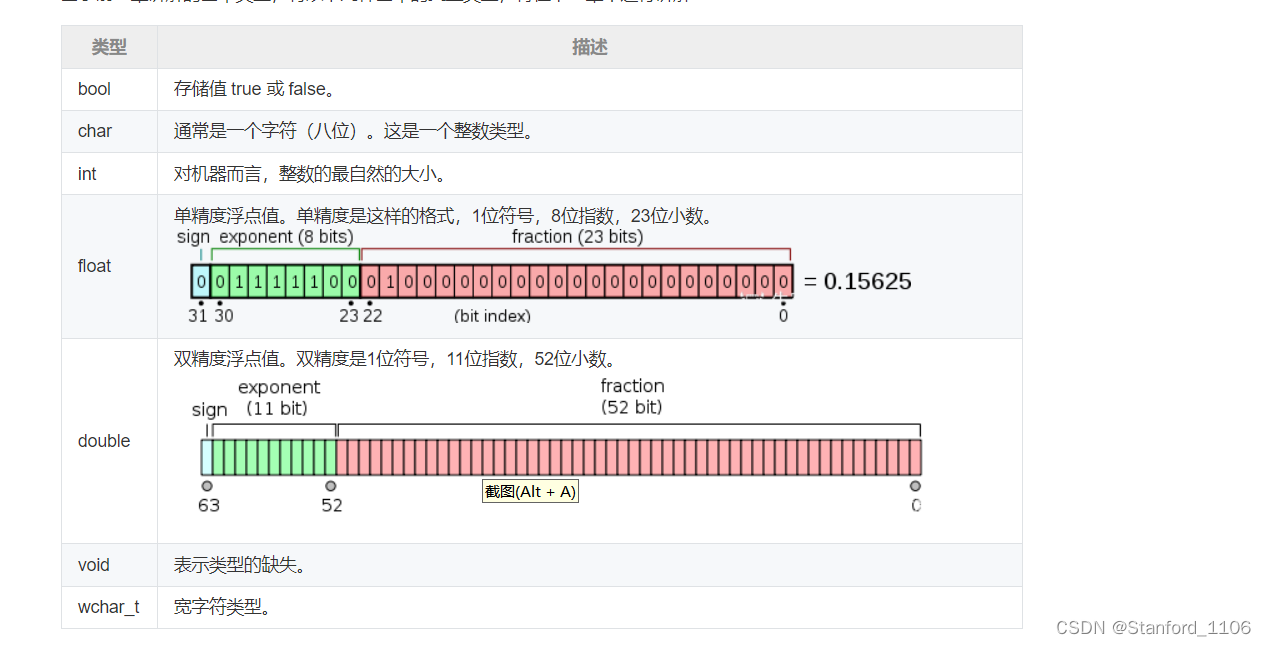Click the 'exponent (8 bits)' label
The width and height of the screenshot is (1266, 646).
pos(286,237)
